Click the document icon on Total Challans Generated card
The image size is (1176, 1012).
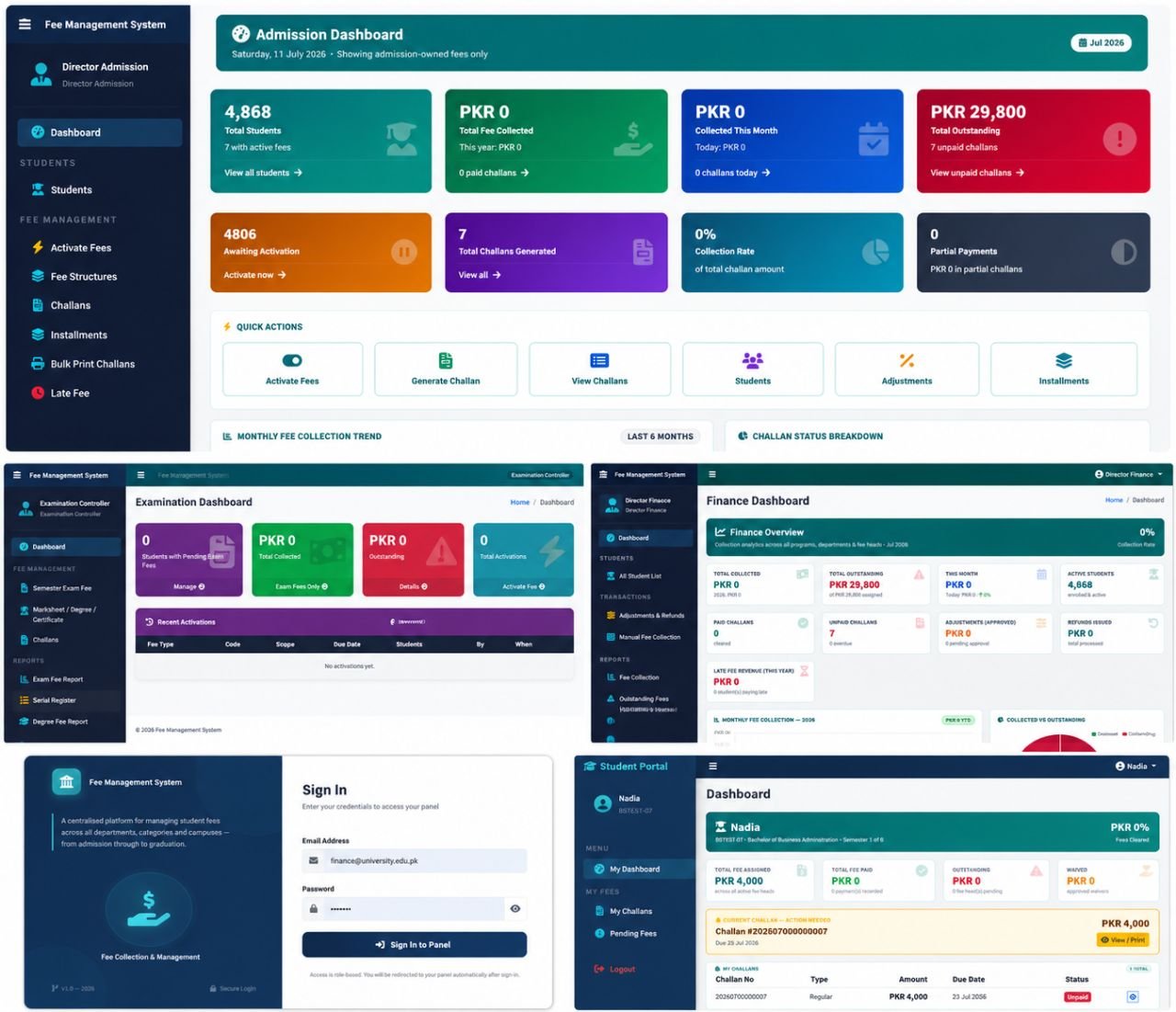point(643,252)
